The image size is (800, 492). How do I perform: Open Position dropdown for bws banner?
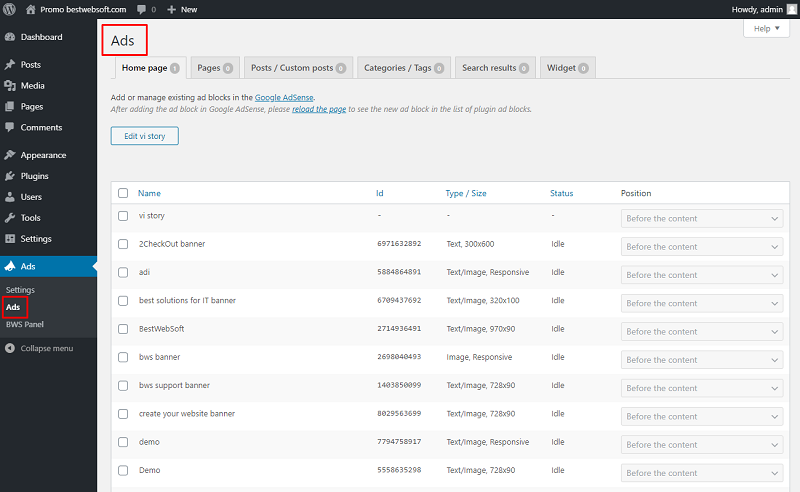pyautogui.click(x=702, y=360)
